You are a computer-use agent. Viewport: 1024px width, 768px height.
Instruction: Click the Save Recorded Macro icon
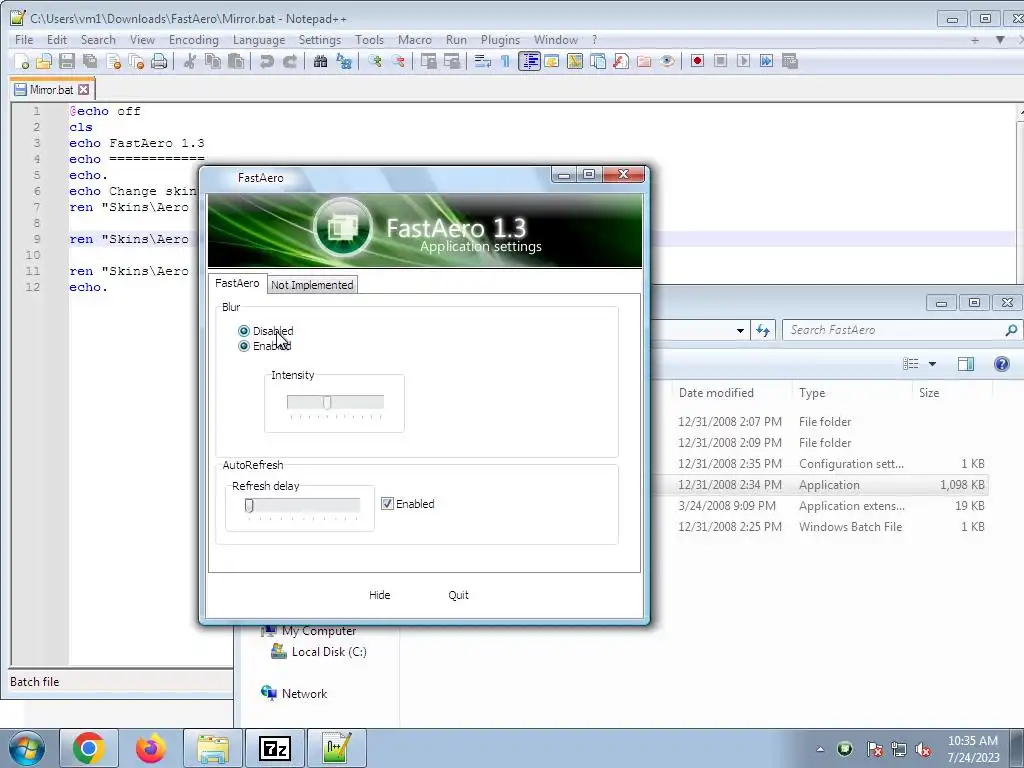(x=790, y=61)
